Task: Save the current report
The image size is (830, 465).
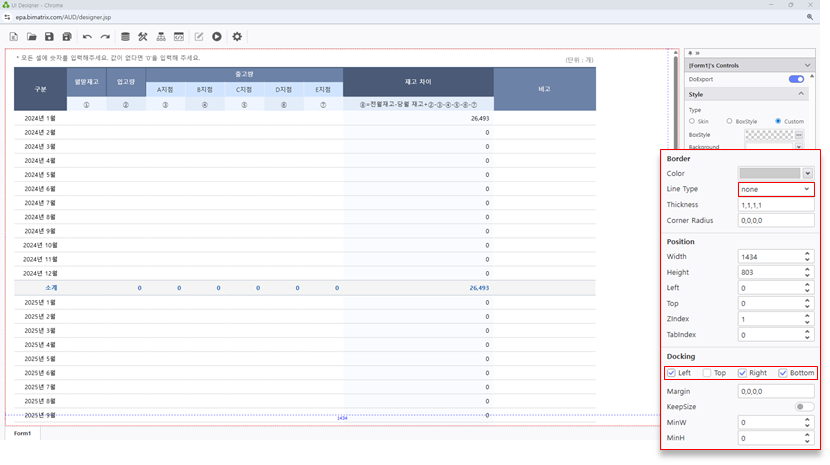Action: pos(49,37)
